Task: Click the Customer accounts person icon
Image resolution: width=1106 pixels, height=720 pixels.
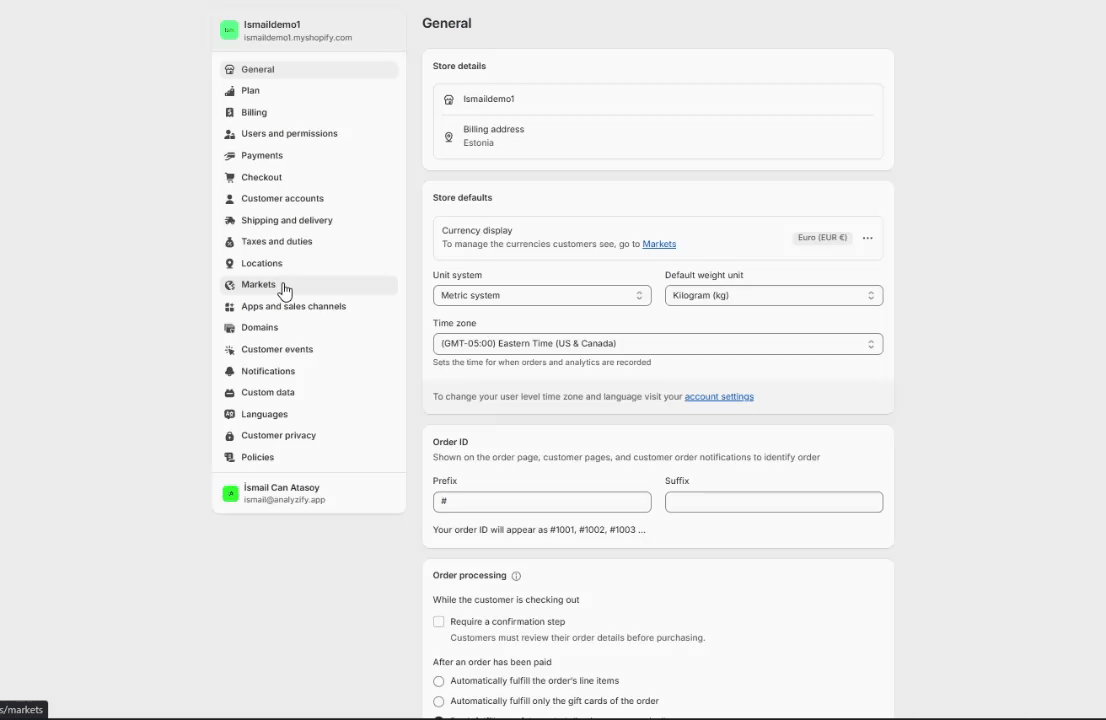Action: 229,199
